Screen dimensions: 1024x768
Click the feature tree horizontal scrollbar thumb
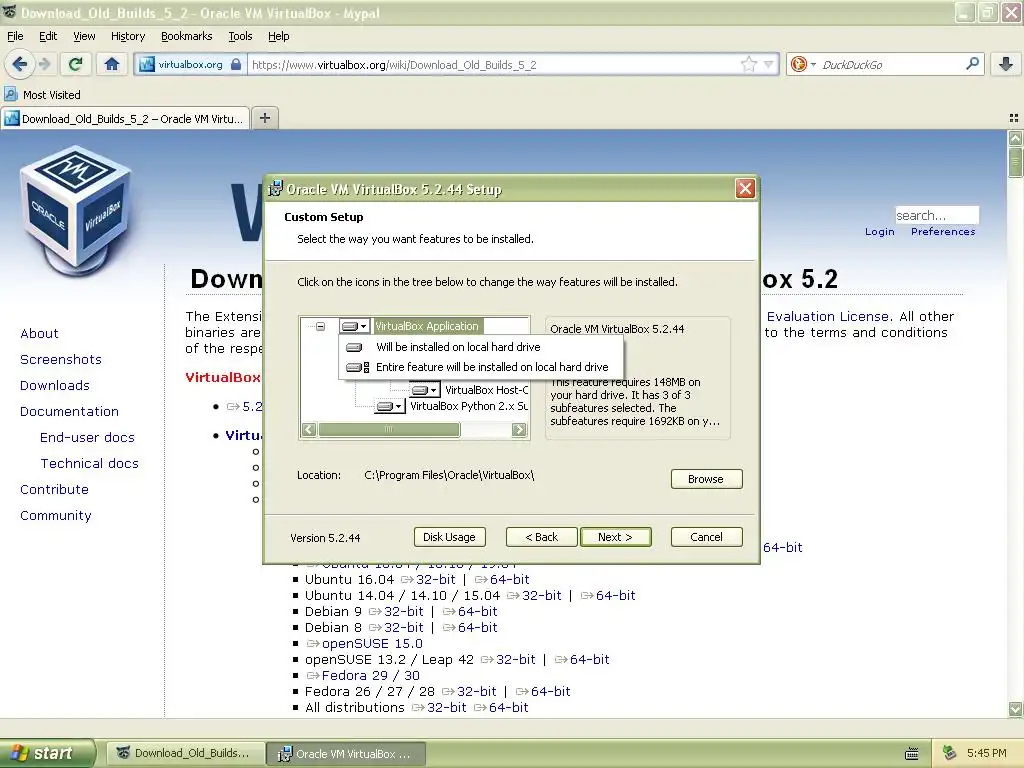(389, 429)
